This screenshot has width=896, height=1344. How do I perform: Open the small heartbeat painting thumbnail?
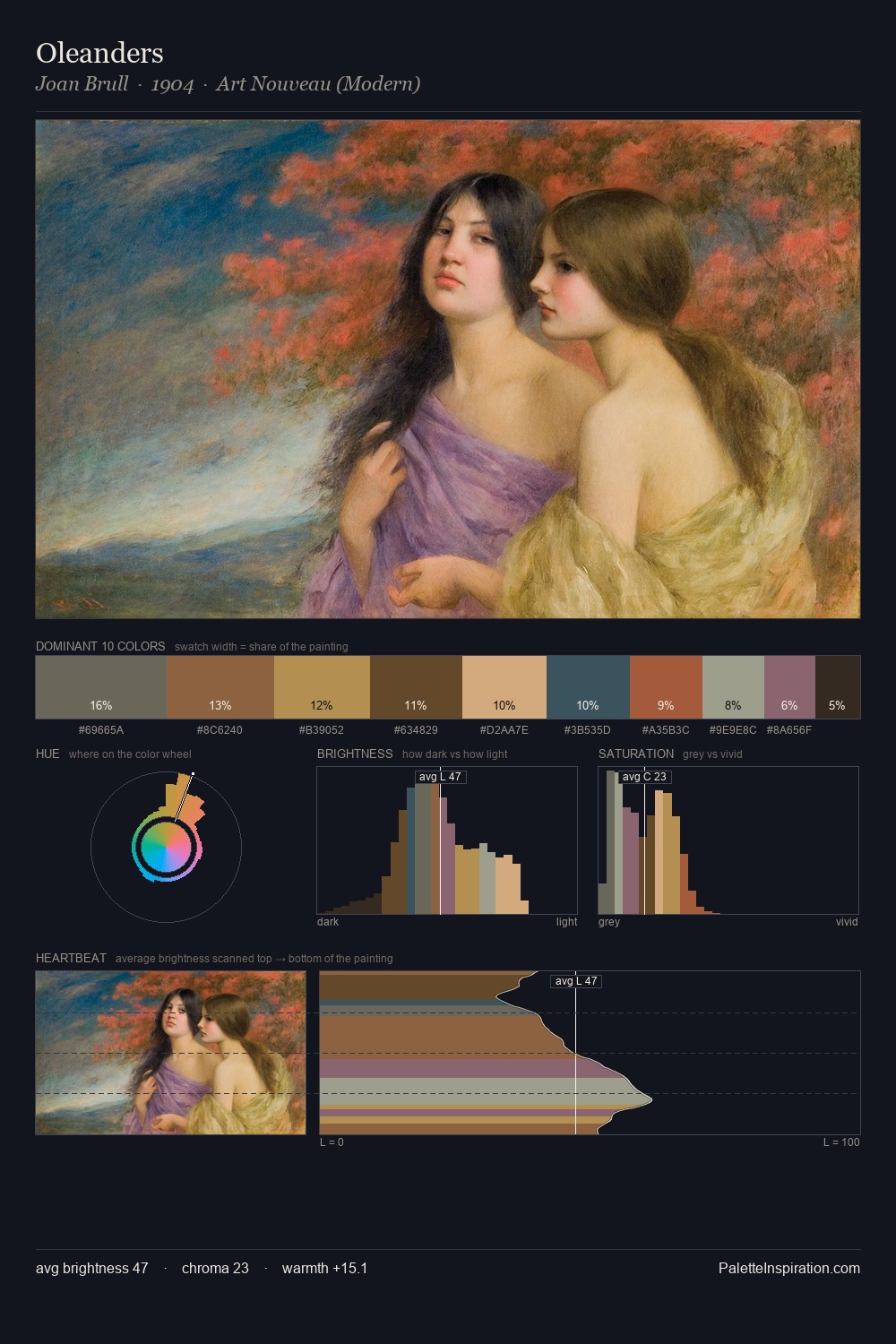point(170,1053)
